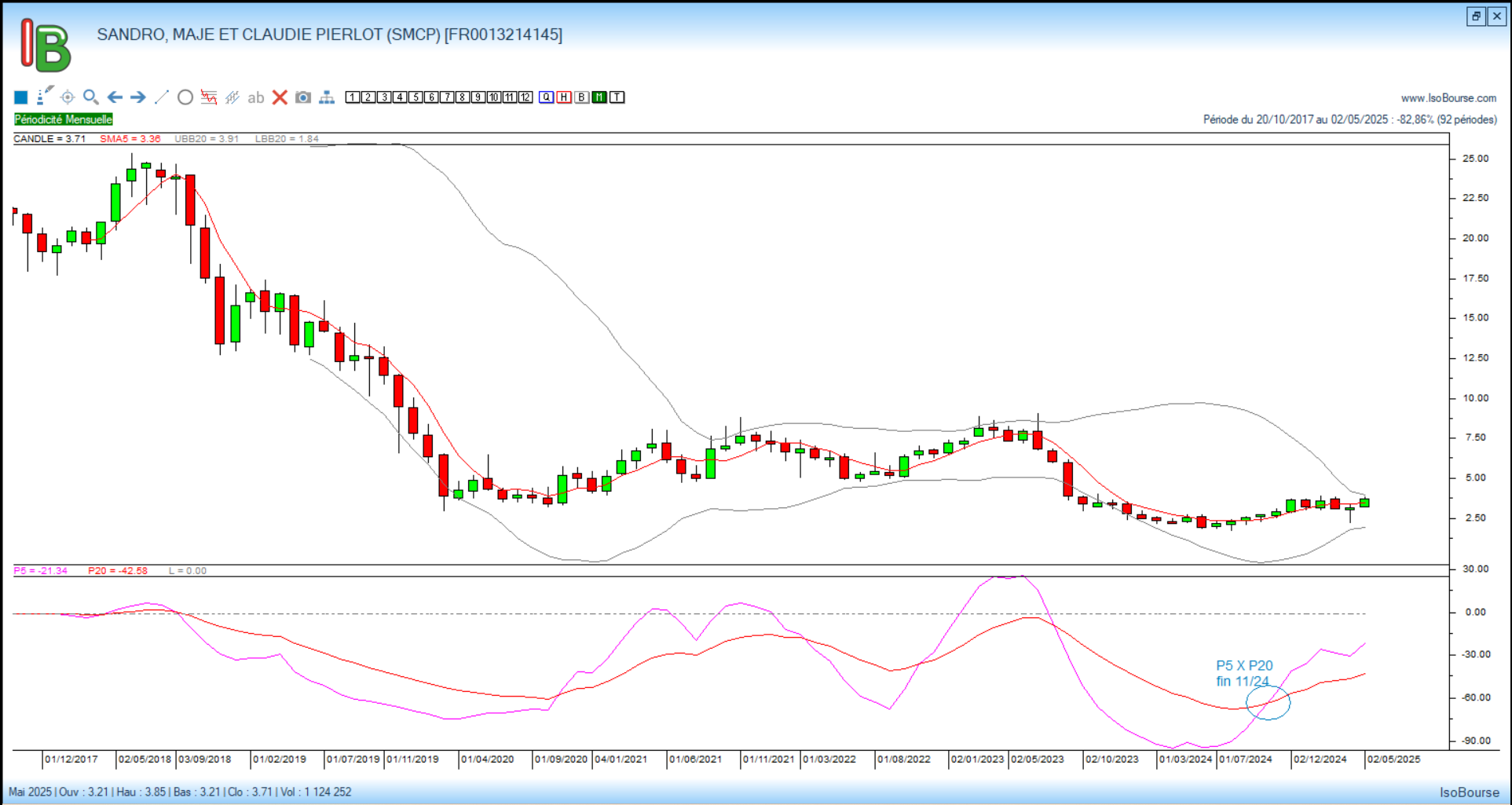This screenshot has height=805, width=1512.
Task: Select period button 5
Action: 416,97
